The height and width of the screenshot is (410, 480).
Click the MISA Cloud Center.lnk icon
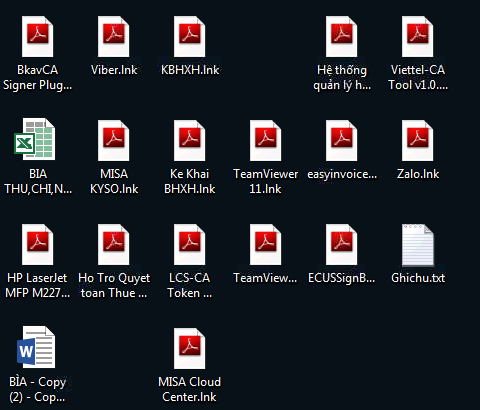(189, 349)
